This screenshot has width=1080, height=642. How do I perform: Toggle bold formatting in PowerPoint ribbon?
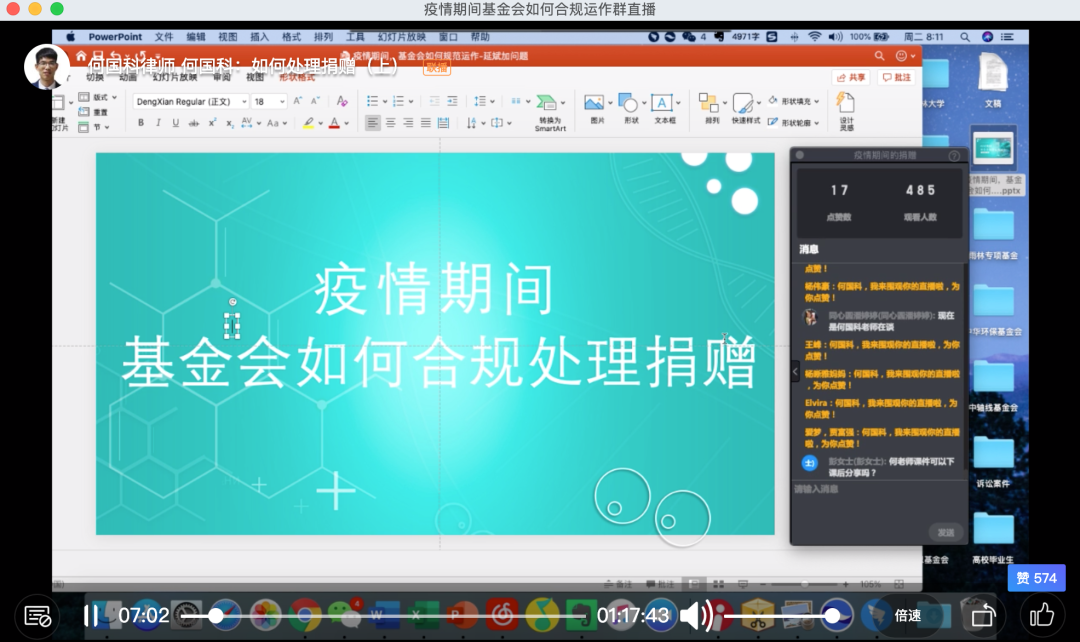click(x=141, y=123)
